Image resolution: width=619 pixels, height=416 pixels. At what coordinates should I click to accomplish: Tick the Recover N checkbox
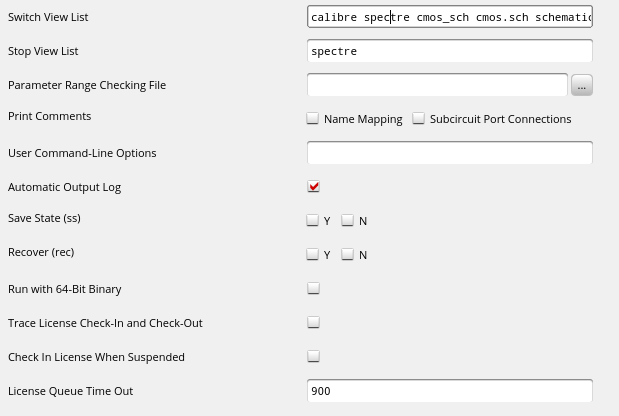tap(348, 255)
